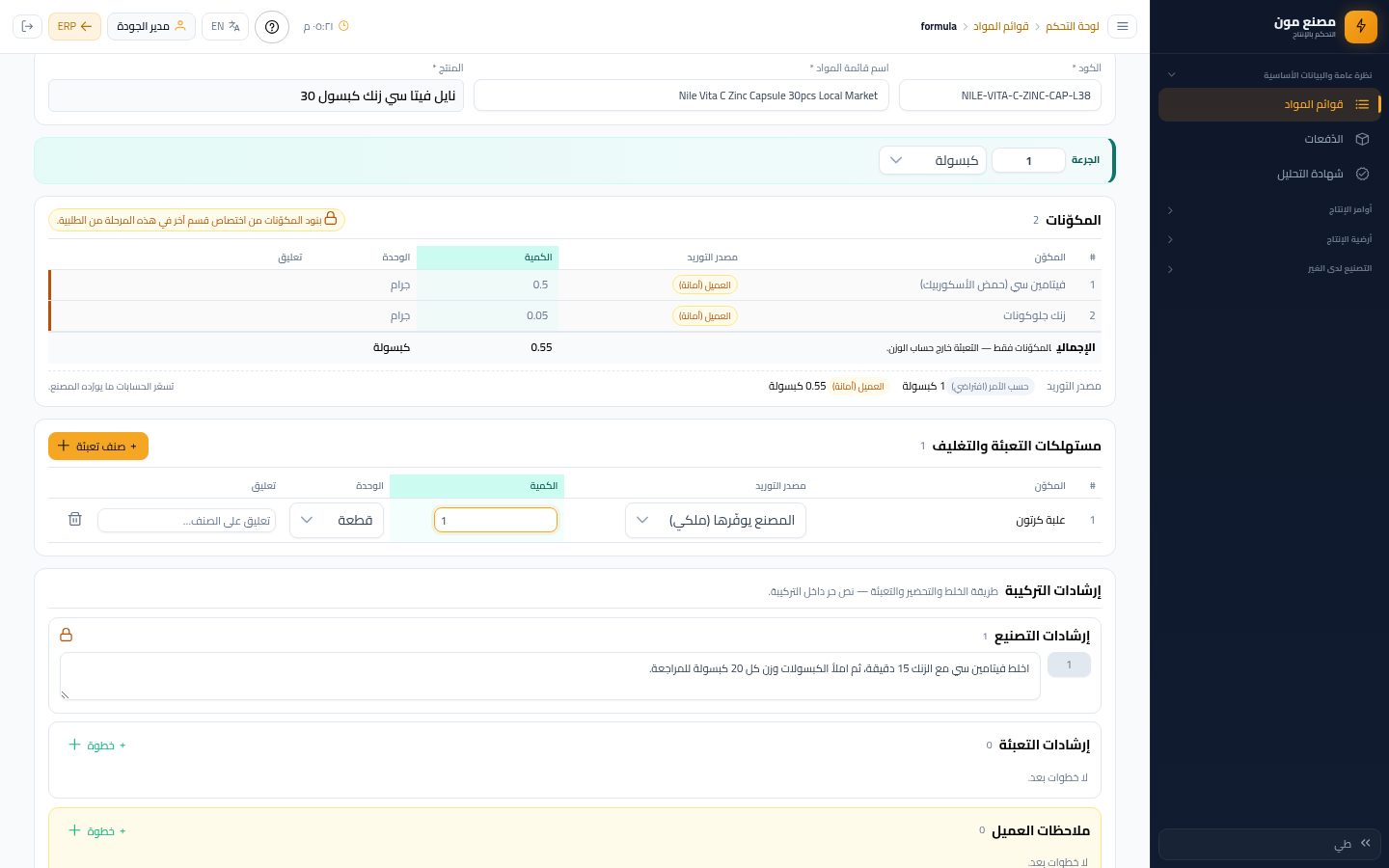This screenshot has height=868, width=1389.
Task: Expand أوامر الإنتاج in sidebar
Action: [x=1270, y=209]
